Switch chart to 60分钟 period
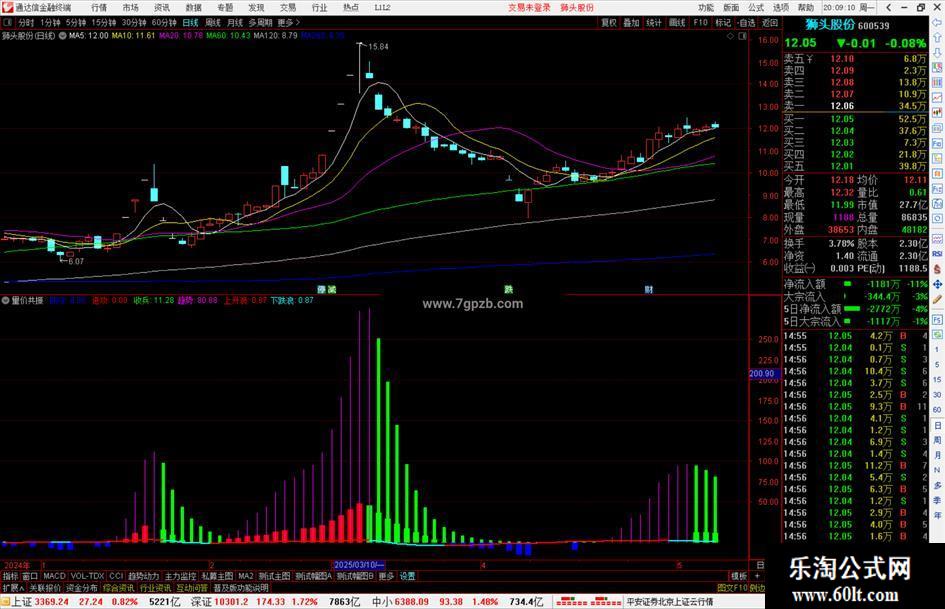The width and height of the screenshot is (945, 609). point(164,22)
